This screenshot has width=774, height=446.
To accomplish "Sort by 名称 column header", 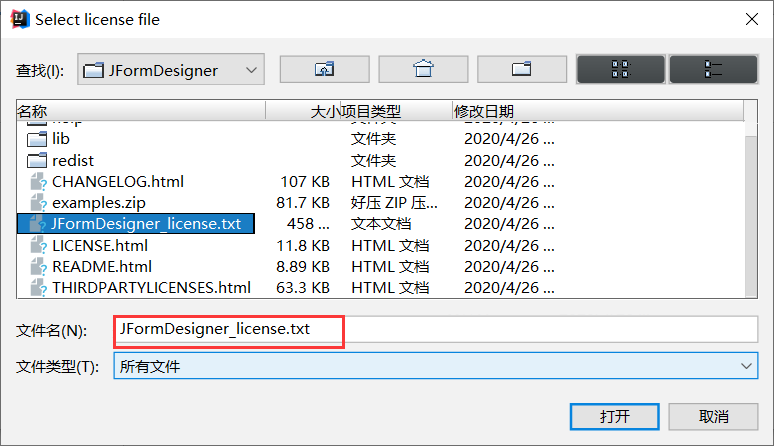I will pyautogui.click(x=141, y=111).
